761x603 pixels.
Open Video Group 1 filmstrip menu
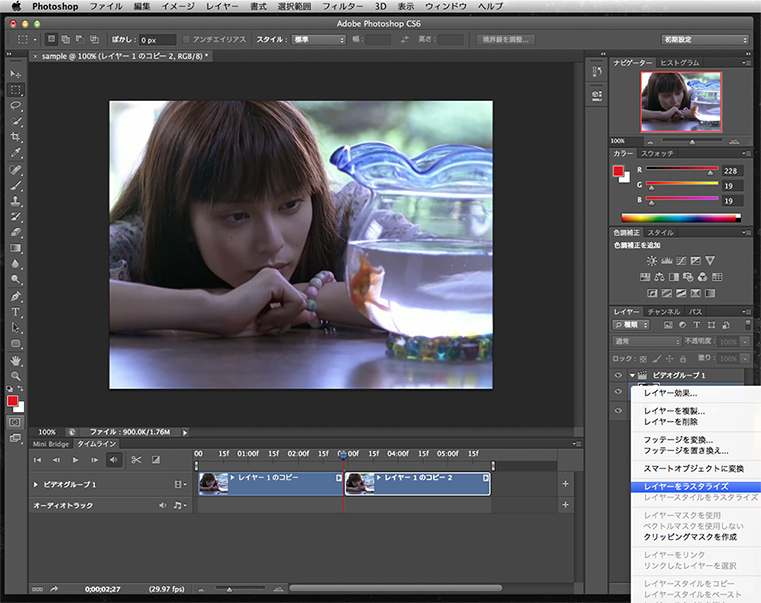(x=180, y=484)
